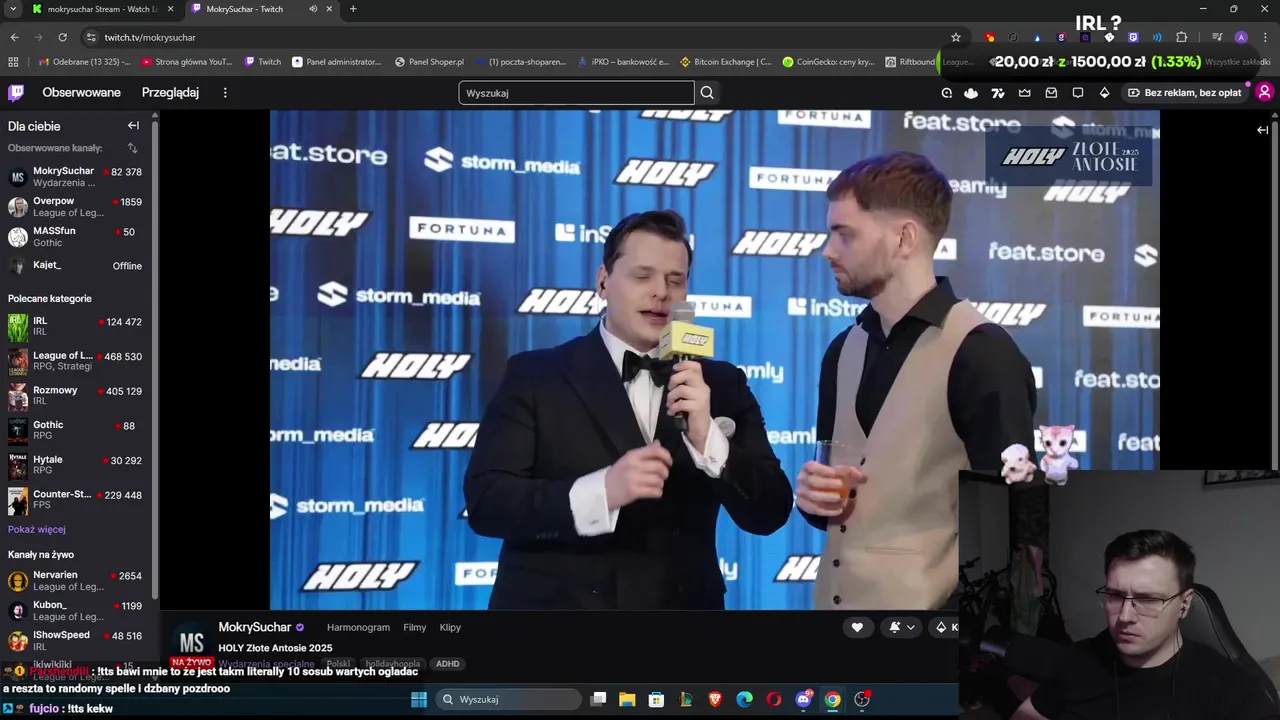Go back using the browser back arrow
This screenshot has width=1280, height=720.
click(x=14, y=37)
